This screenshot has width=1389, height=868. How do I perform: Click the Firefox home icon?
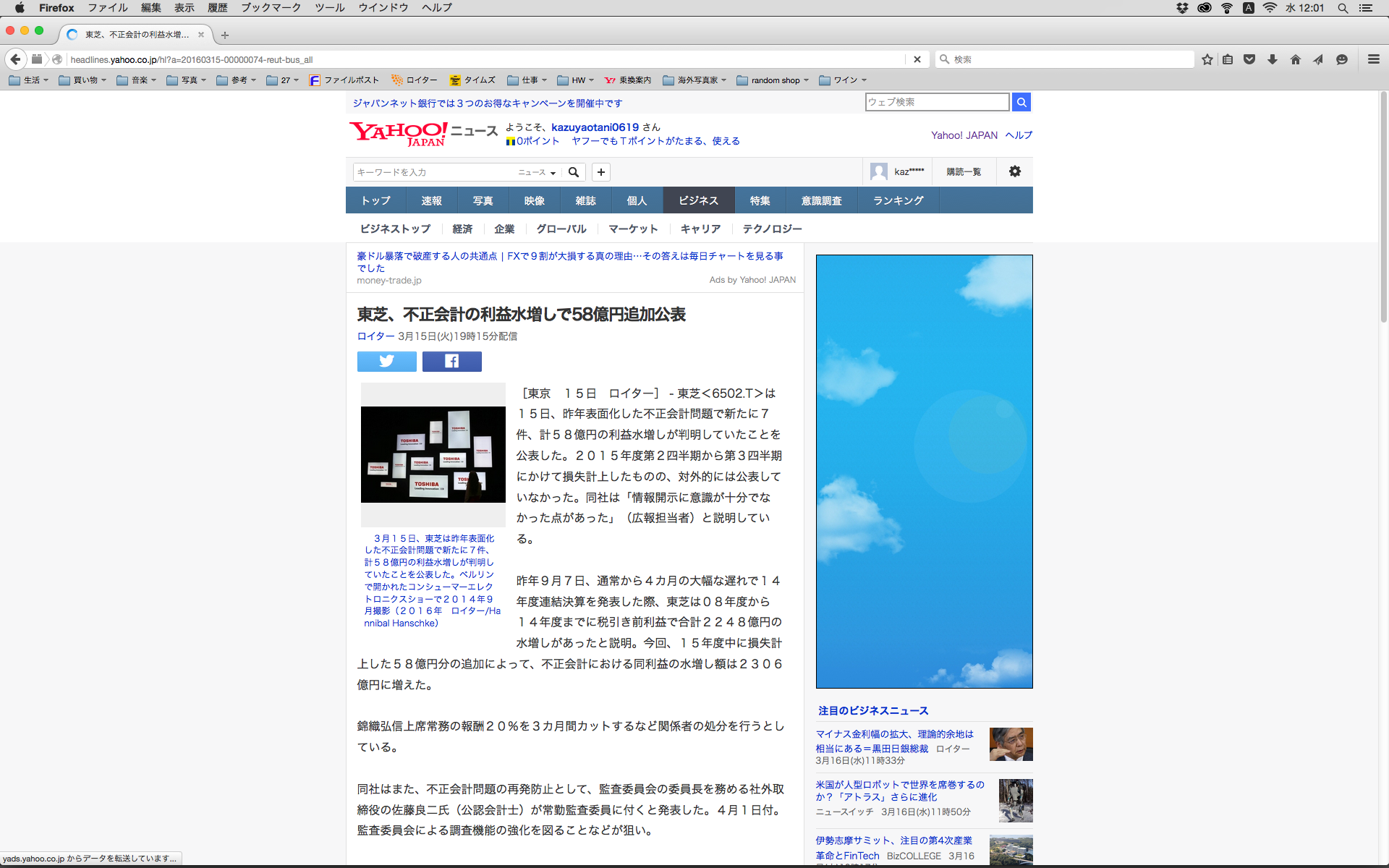pos(1295,59)
